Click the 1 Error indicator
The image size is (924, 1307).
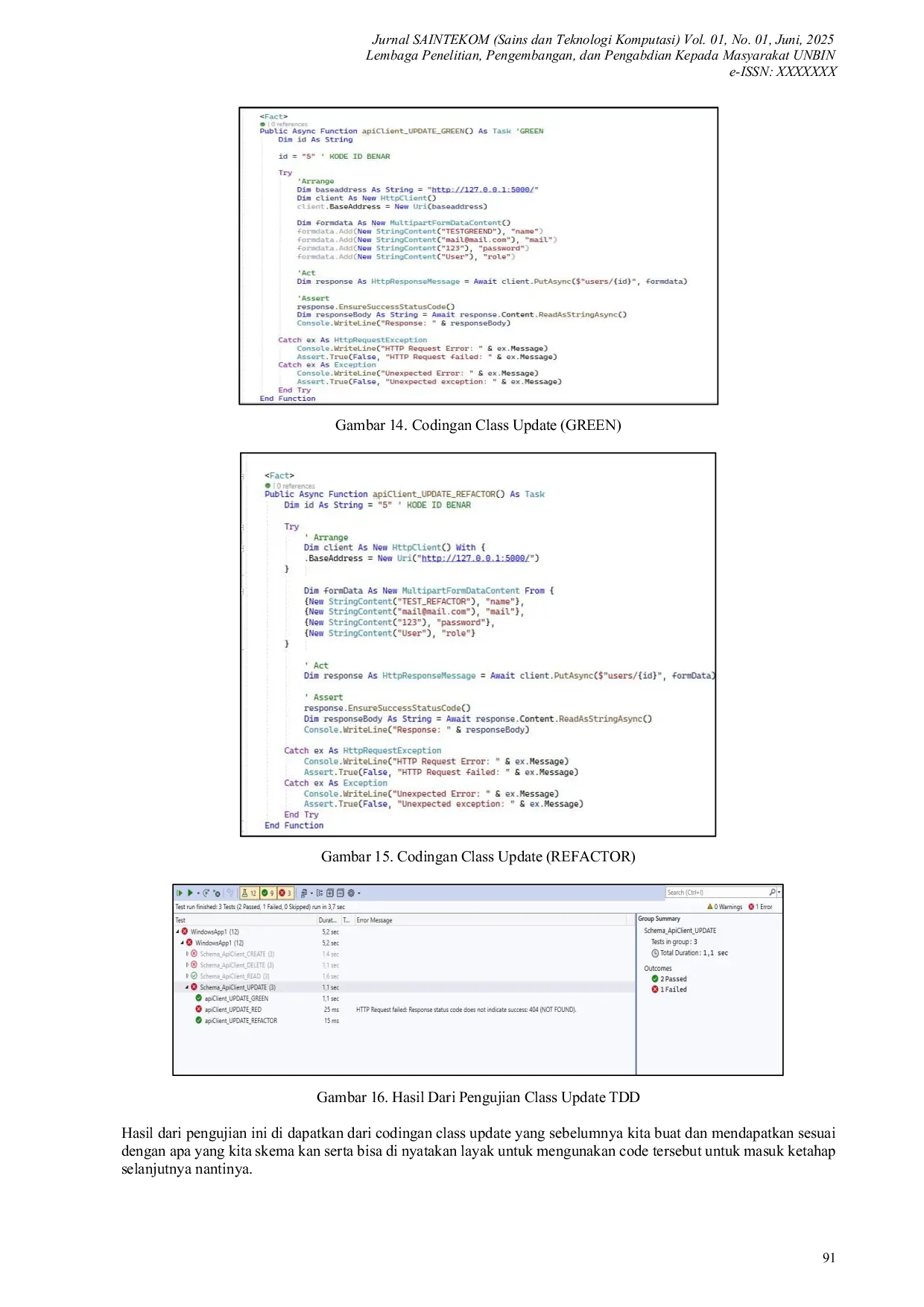pyautogui.click(x=761, y=907)
